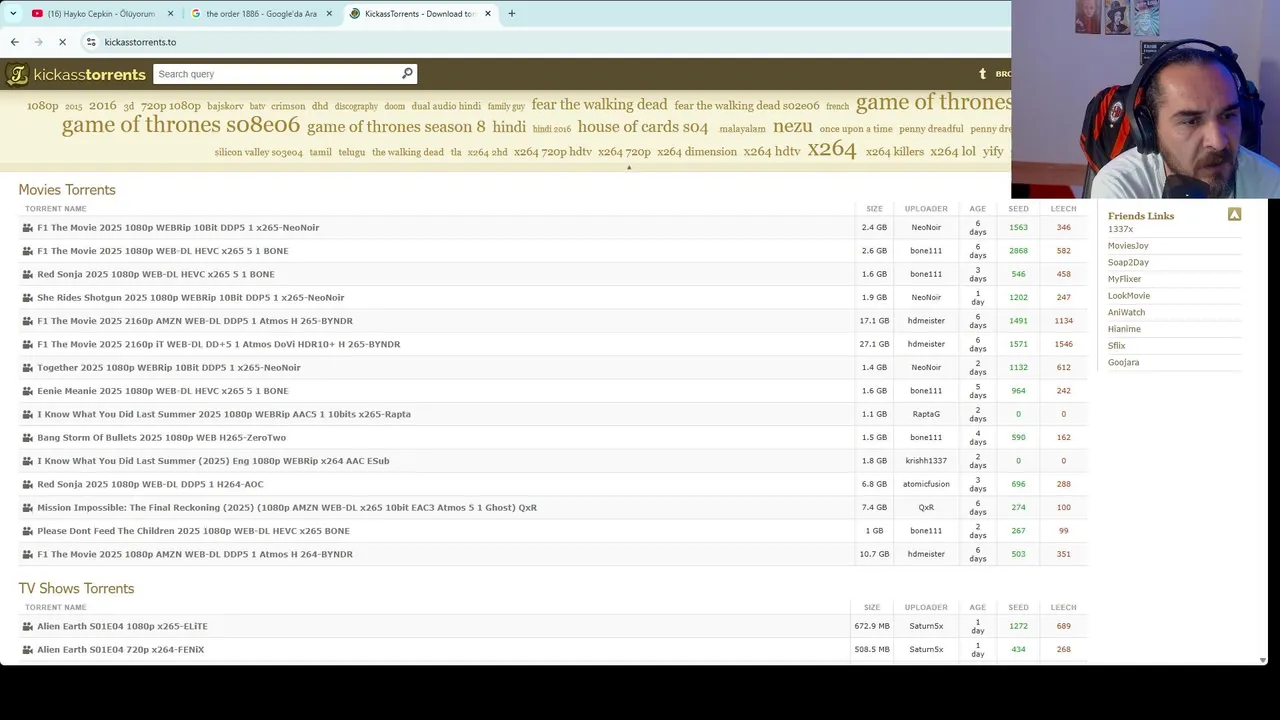Open I Know What You Did ESub torrent
Viewport: 1280px width, 720px height.
213,461
